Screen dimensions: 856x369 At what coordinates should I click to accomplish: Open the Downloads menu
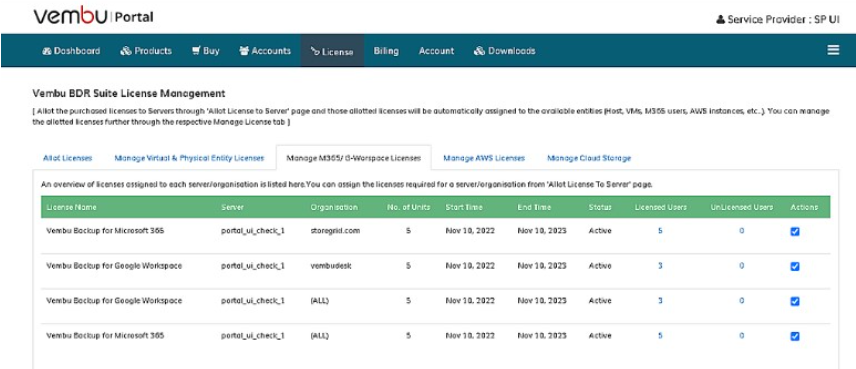click(x=504, y=51)
